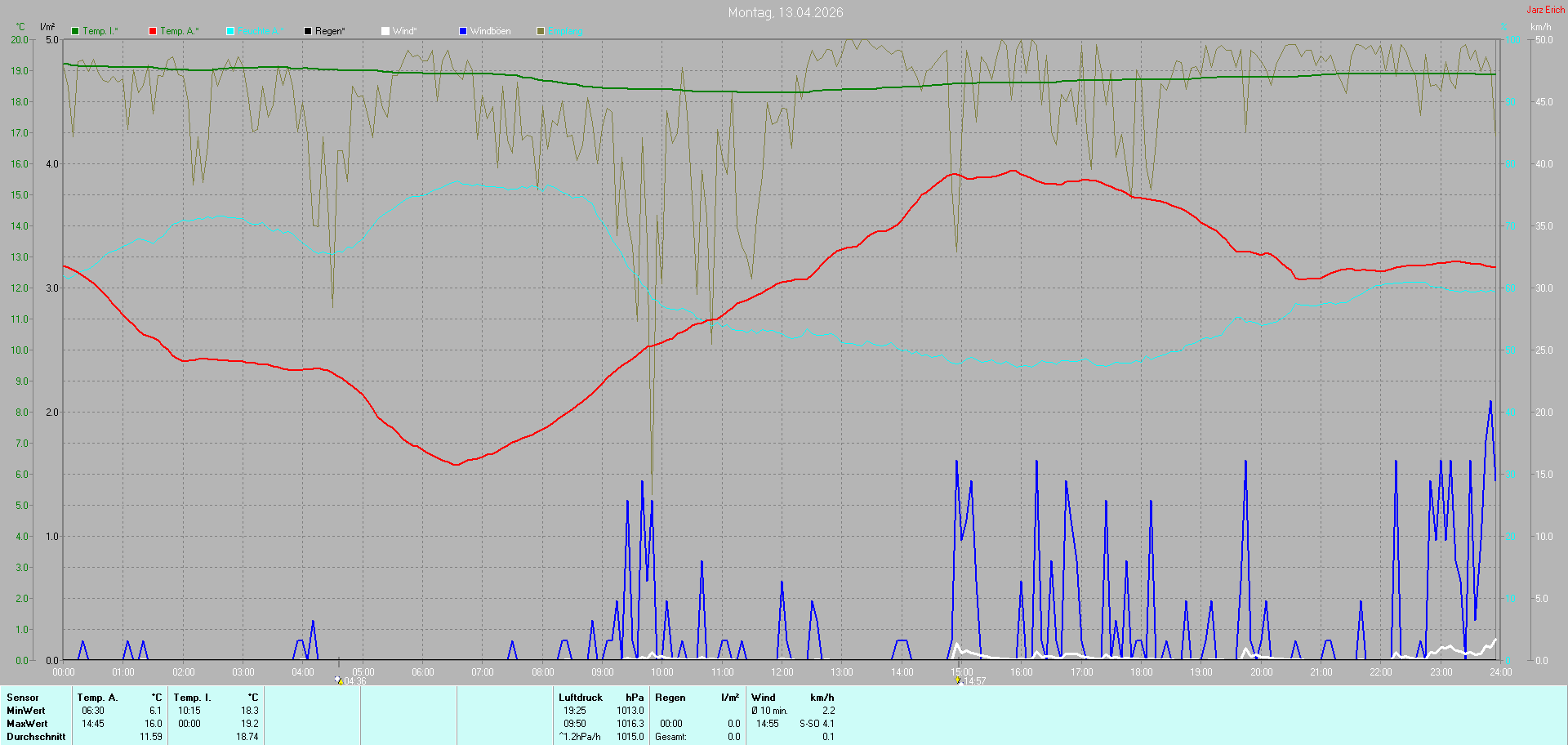Click the wind direction value 'S-SO 4.1'
The image size is (1568, 745).
click(x=817, y=724)
